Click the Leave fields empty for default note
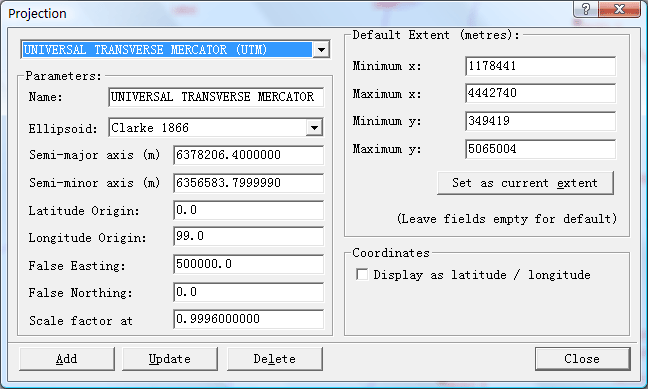This screenshot has width=648, height=389. point(507,219)
